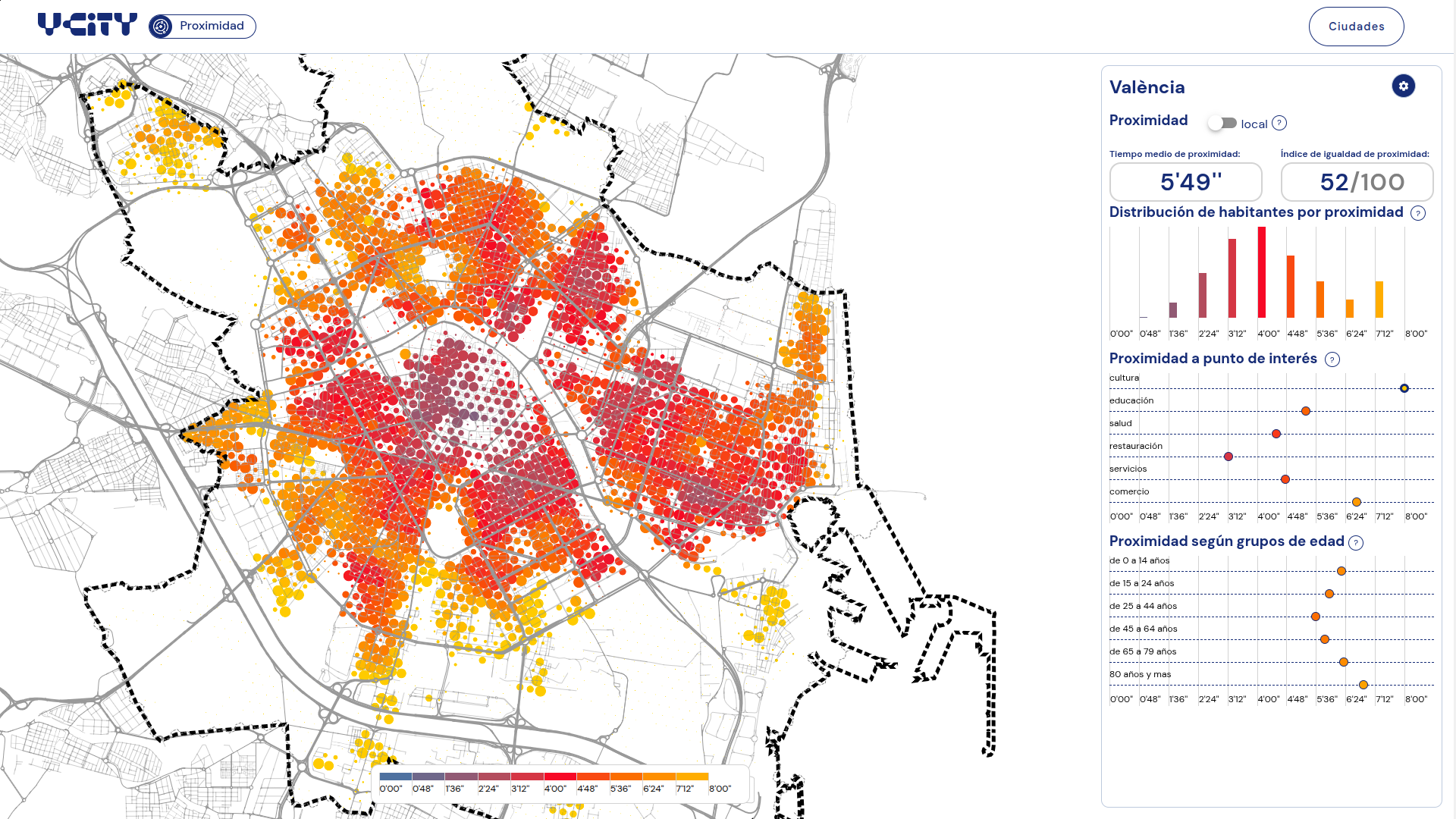The image size is (1456, 819).
Task: Click the cultura proximity marker
Action: point(1404,388)
